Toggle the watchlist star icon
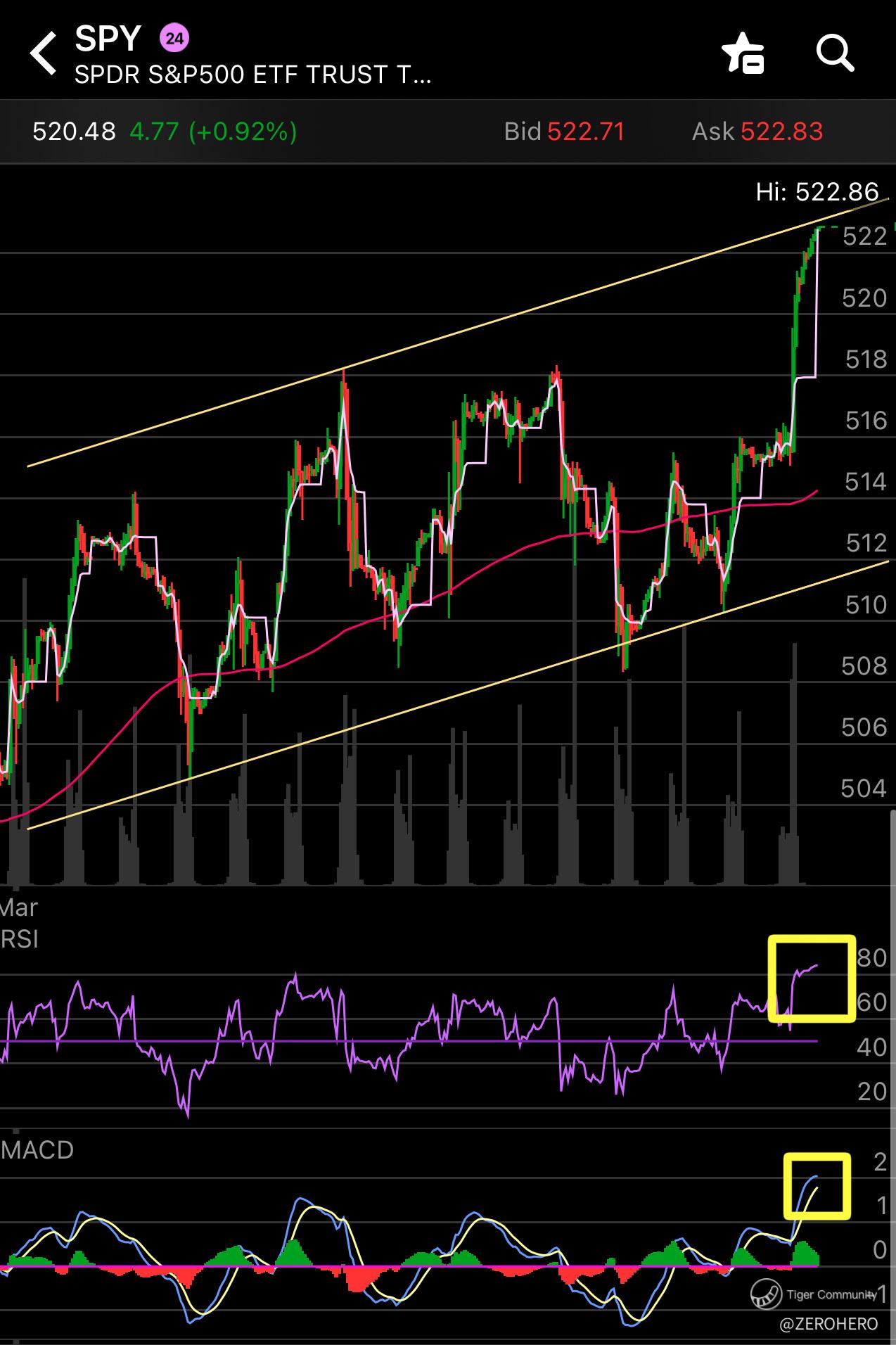Image resolution: width=896 pixels, height=1345 pixels. [743, 53]
